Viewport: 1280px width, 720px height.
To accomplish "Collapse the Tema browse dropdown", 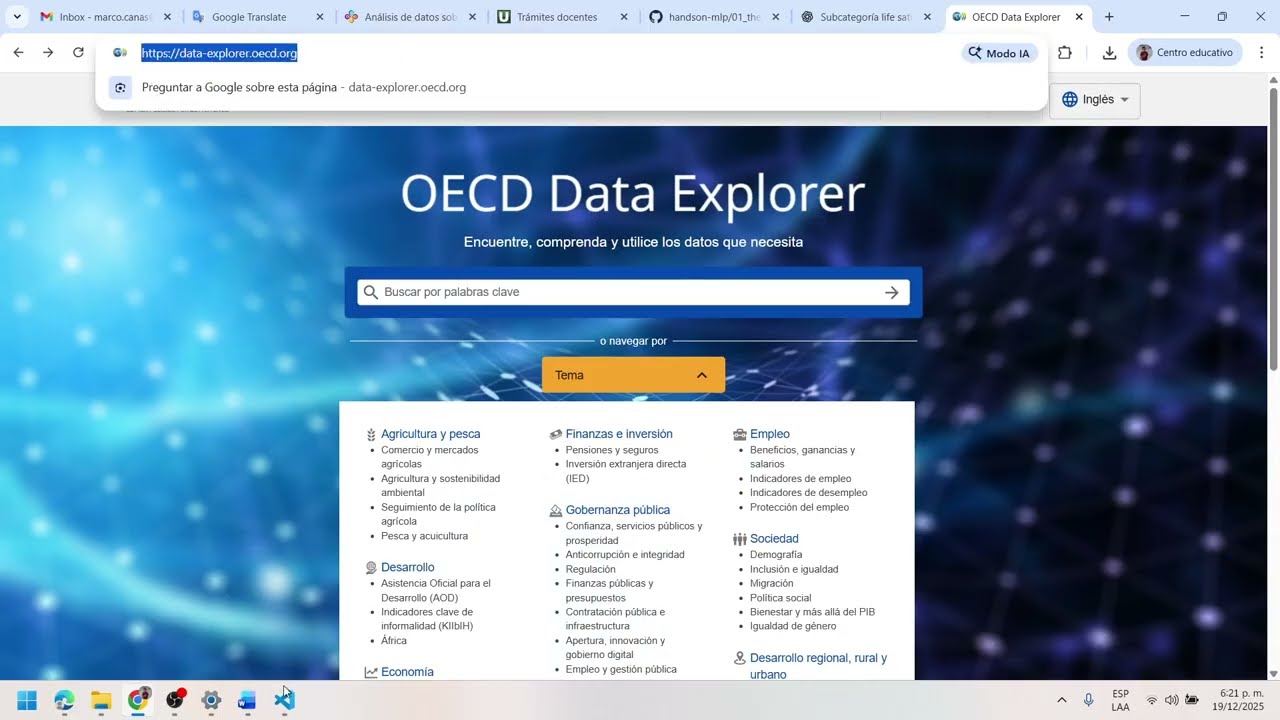I will [633, 375].
